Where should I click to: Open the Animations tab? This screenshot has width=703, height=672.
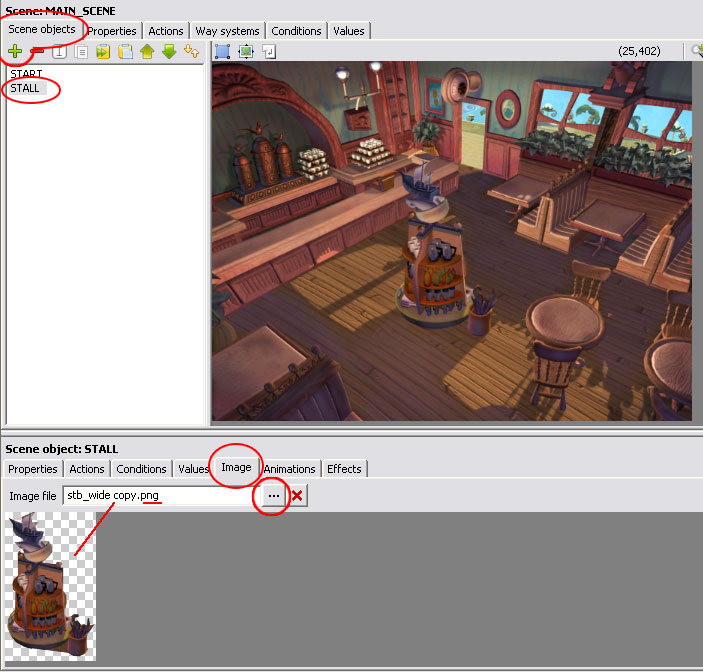(290, 469)
